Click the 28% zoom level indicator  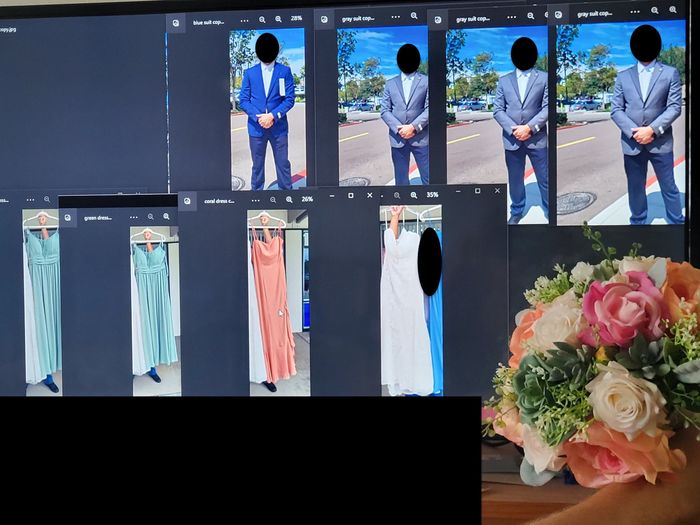coord(296,19)
